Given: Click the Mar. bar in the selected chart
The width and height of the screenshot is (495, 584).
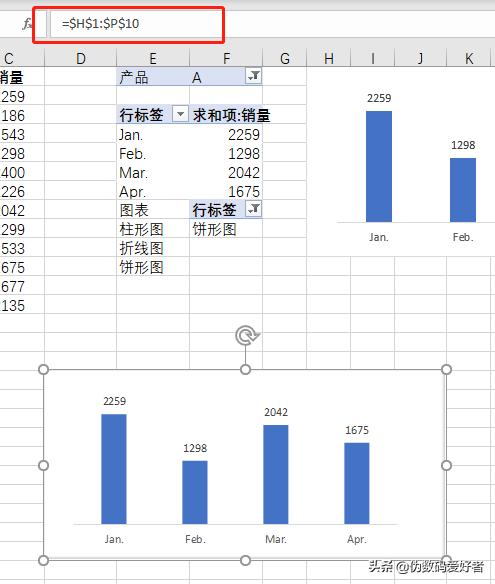Looking at the screenshot, I should (276, 474).
